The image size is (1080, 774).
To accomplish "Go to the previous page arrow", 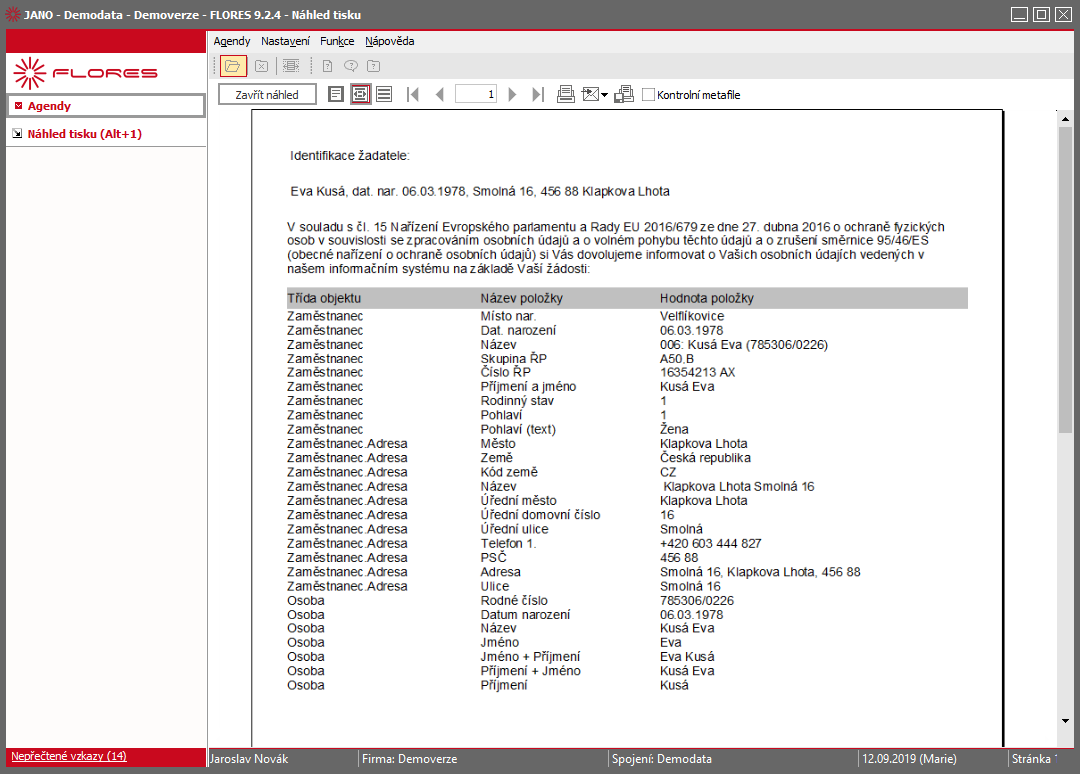I will (439, 94).
